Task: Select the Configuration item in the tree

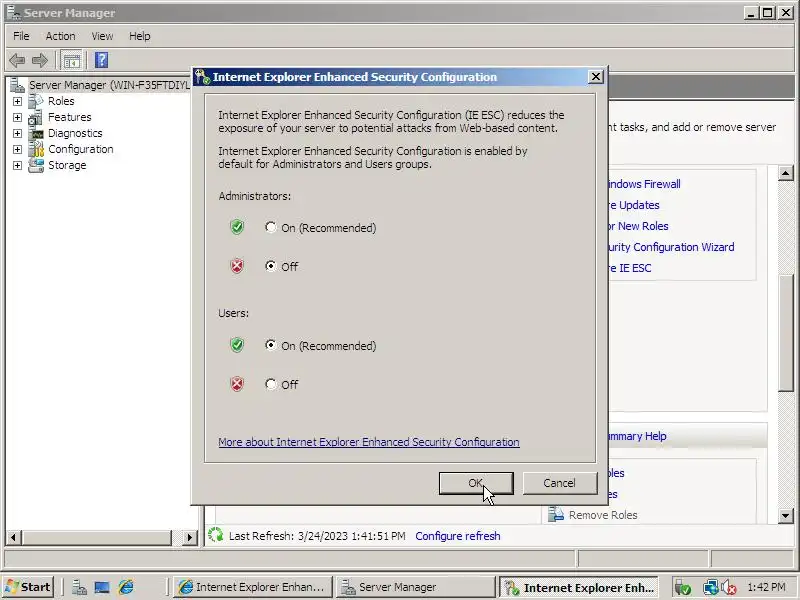Action: coord(81,149)
